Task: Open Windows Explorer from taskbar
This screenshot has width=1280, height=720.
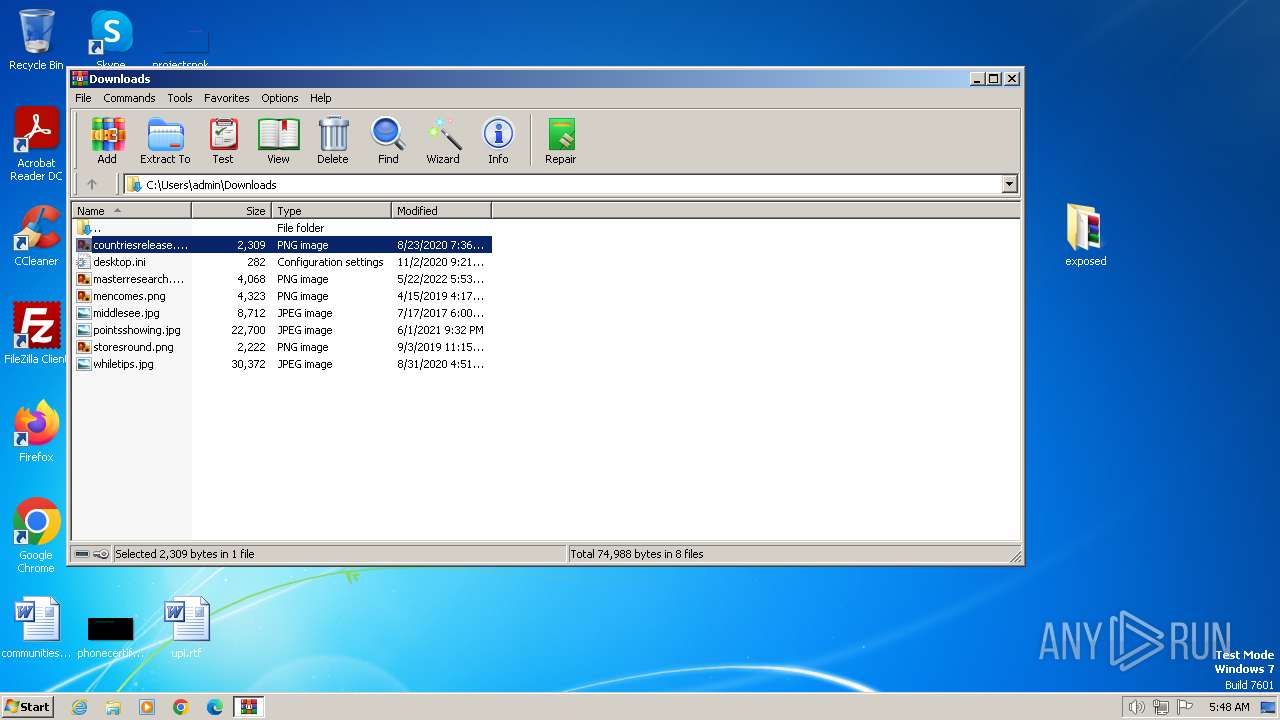Action: point(113,707)
